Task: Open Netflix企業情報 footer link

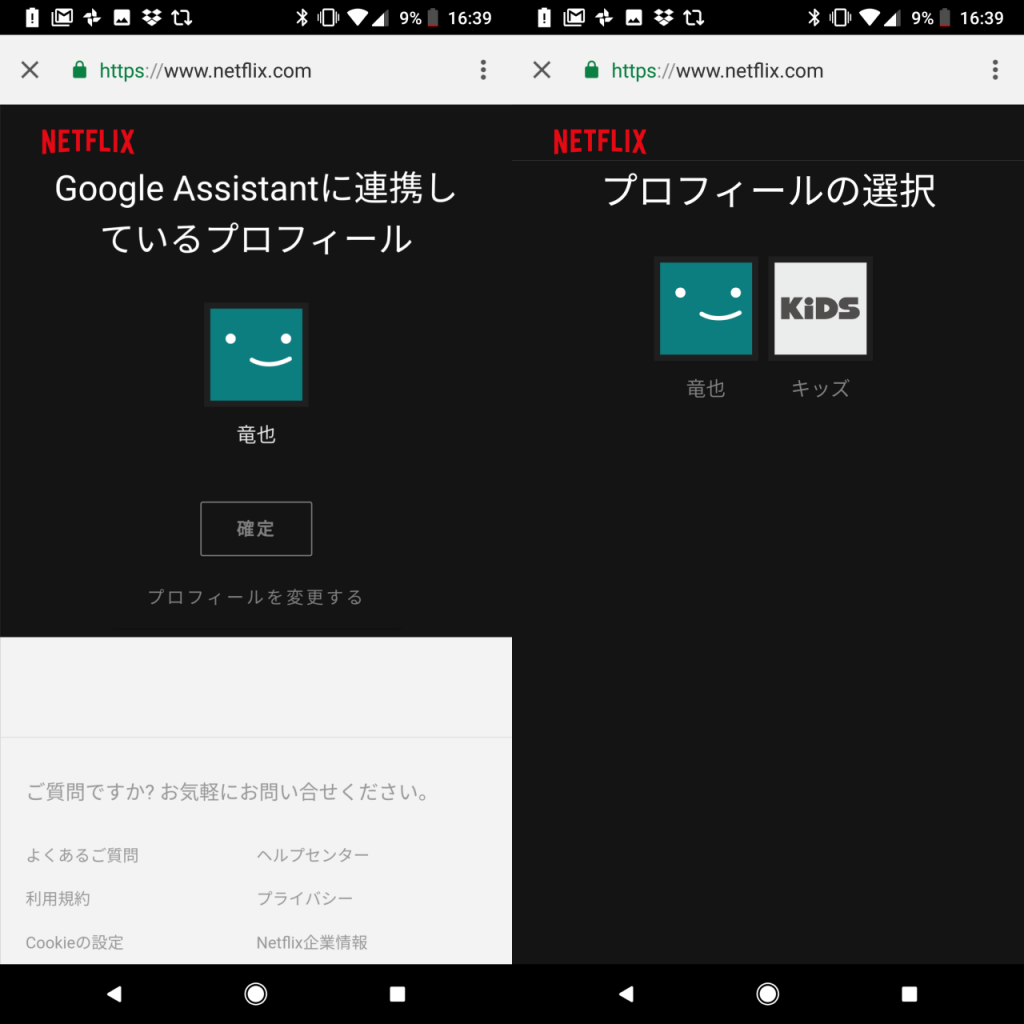Action: pos(312,942)
